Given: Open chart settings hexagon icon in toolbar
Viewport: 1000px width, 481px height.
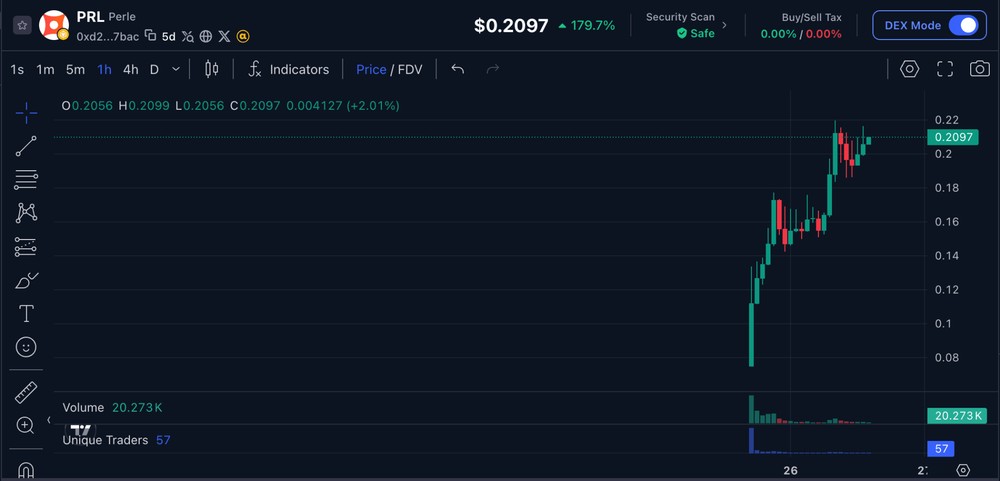Looking at the screenshot, I should click(x=909, y=69).
